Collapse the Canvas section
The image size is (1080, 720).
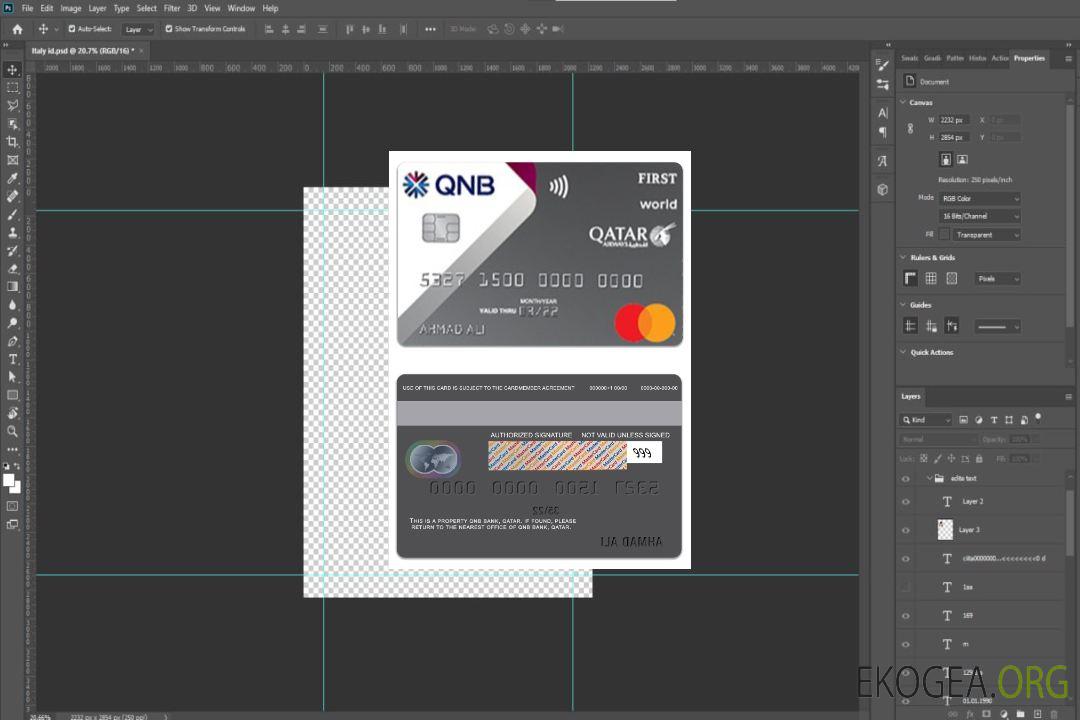(x=903, y=103)
